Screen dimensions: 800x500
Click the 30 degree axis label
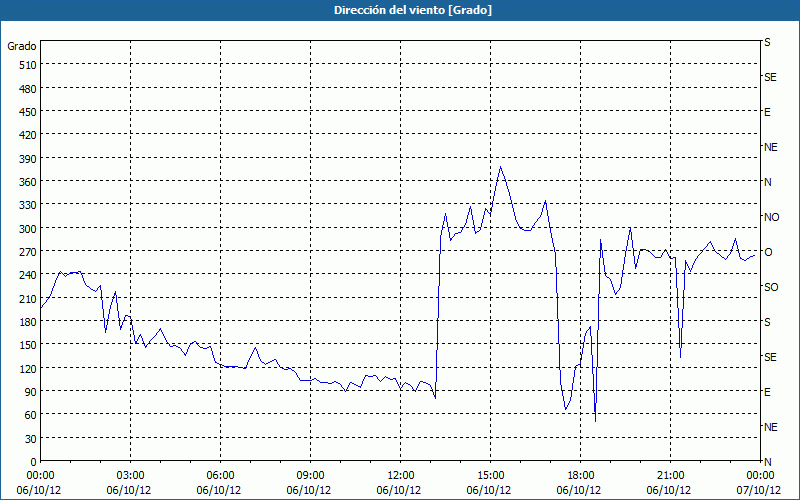click(x=31, y=439)
